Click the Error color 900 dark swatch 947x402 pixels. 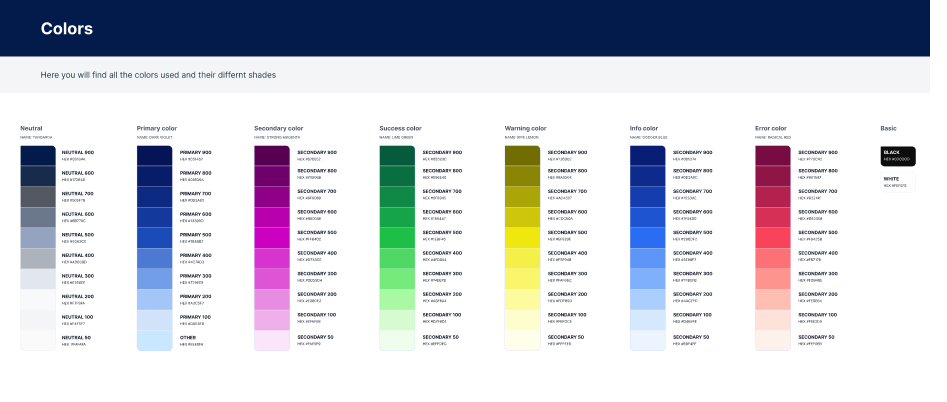(x=772, y=155)
